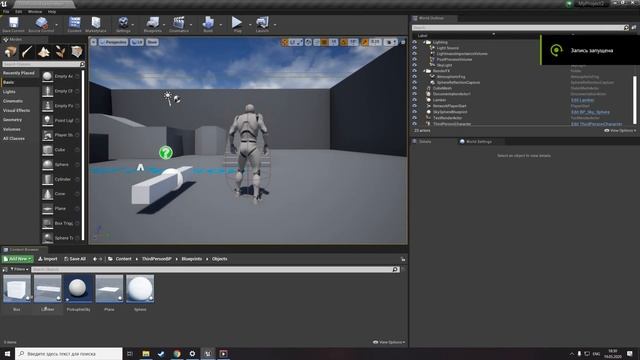Open the Content toolbar button
The height and width of the screenshot is (360, 640).
(x=74, y=24)
